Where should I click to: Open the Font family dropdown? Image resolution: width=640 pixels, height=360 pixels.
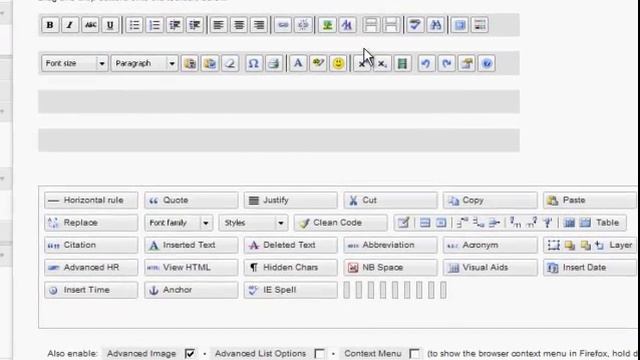(x=178, y=223)
